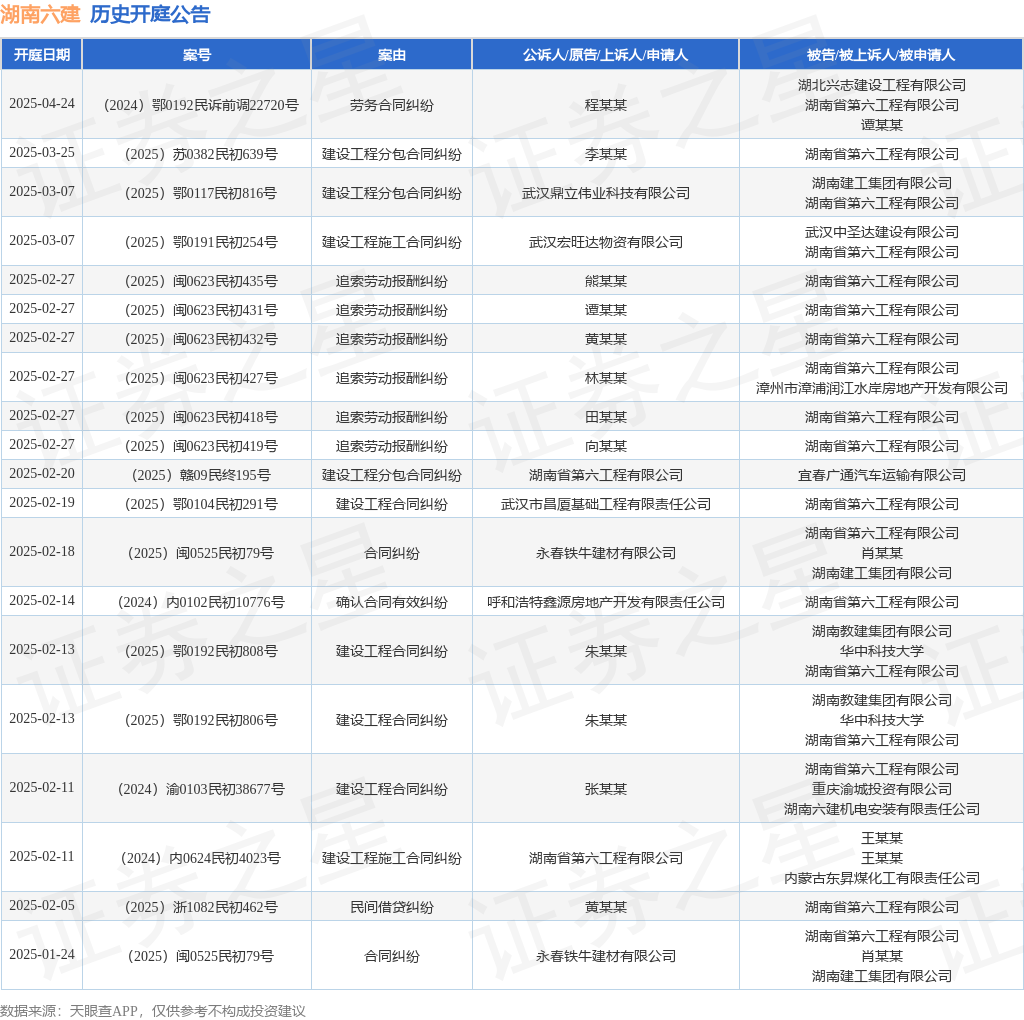
Task: Click the 公诉人/原告/上诉人/申请人 column header
Action: [x=605, y=55]
